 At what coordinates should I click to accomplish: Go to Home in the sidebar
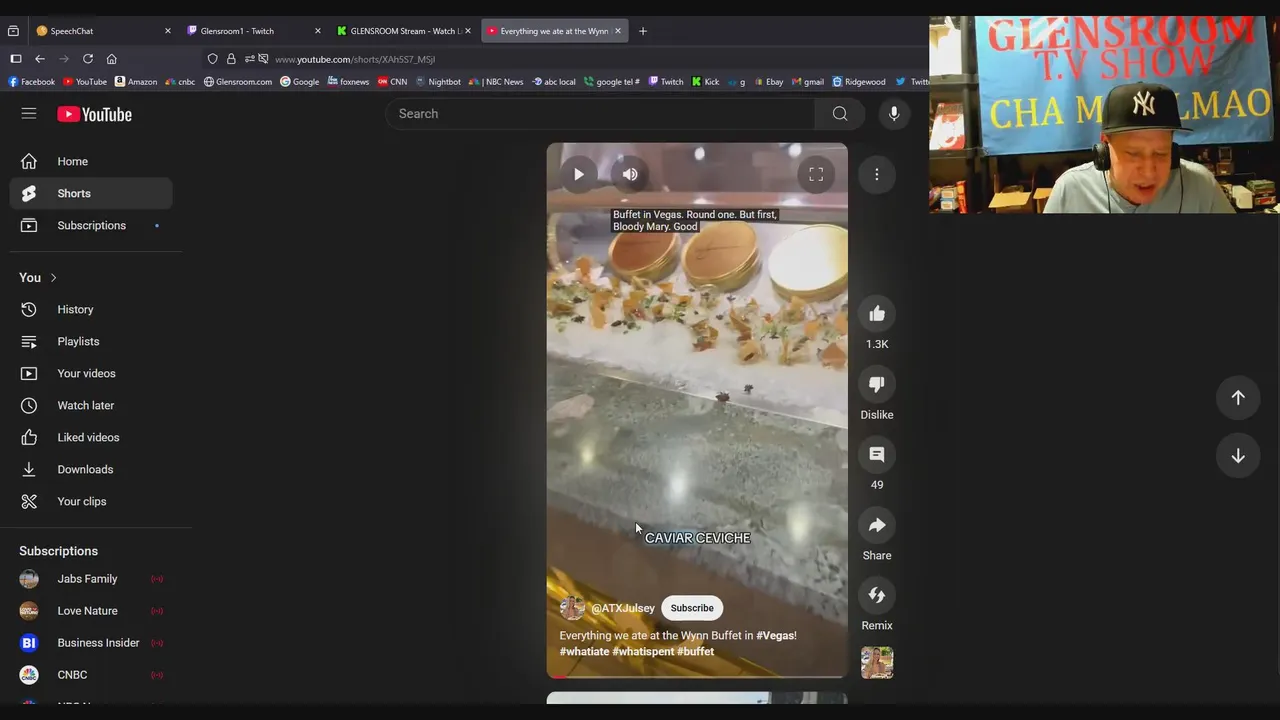(x=91, y=162)
